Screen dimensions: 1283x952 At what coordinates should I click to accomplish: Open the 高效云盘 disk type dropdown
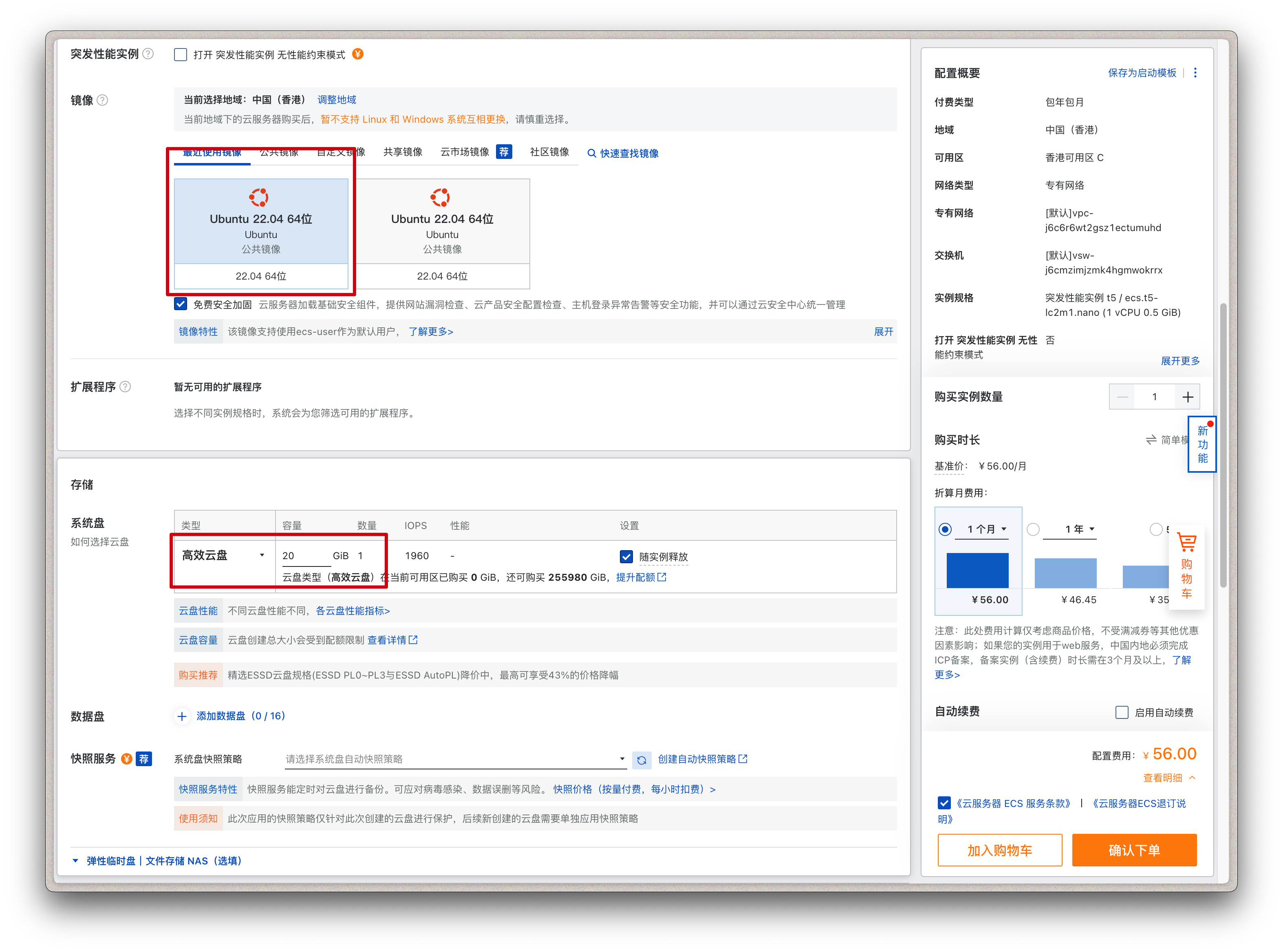tap(224, 555)
